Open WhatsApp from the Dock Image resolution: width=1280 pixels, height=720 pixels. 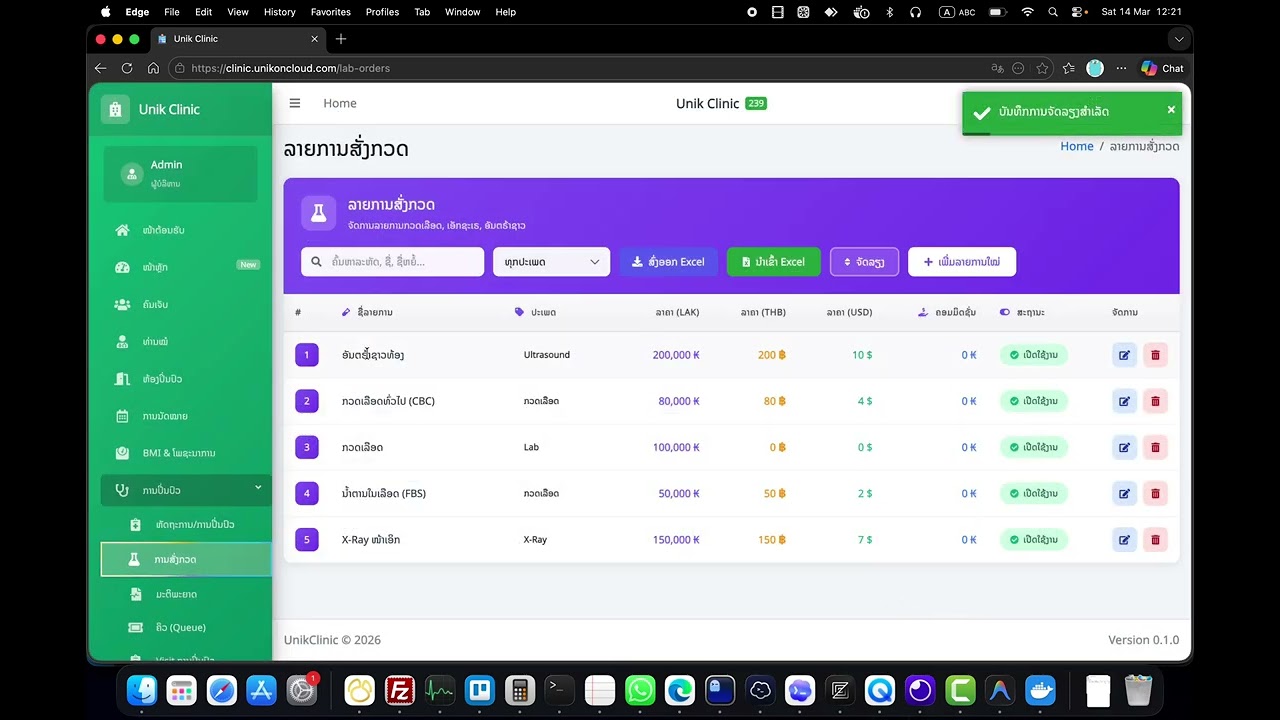(x=640, y=690)
